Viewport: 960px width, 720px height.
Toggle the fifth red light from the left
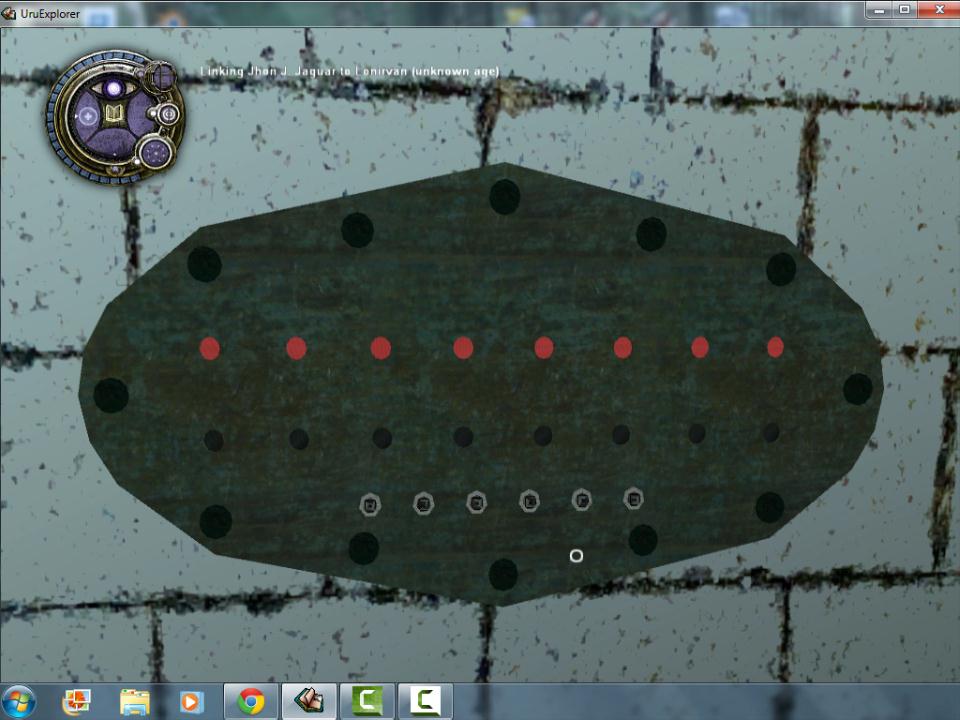(544, 347)
